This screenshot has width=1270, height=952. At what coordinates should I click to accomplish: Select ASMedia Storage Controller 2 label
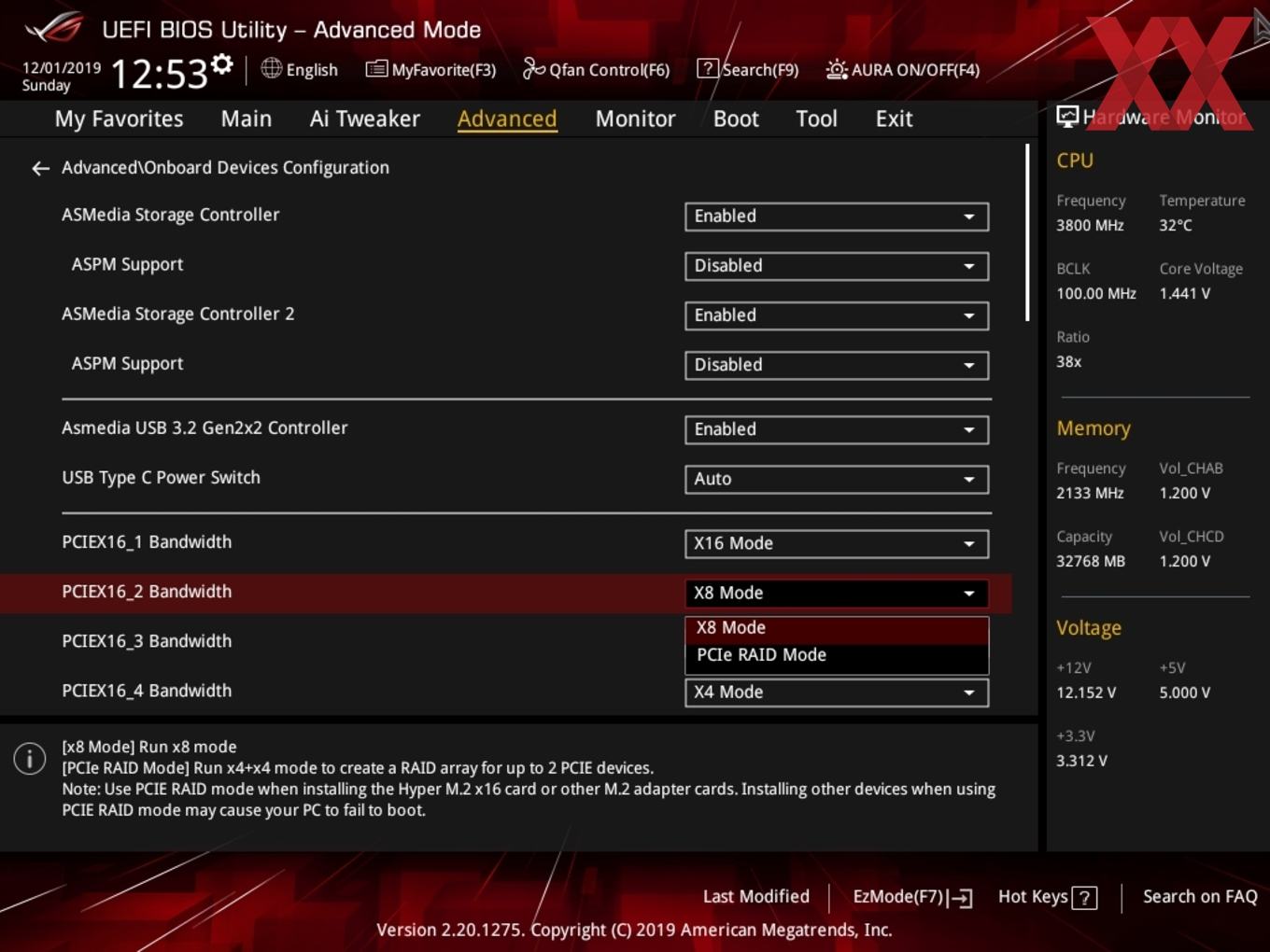[x=177, y=315]
